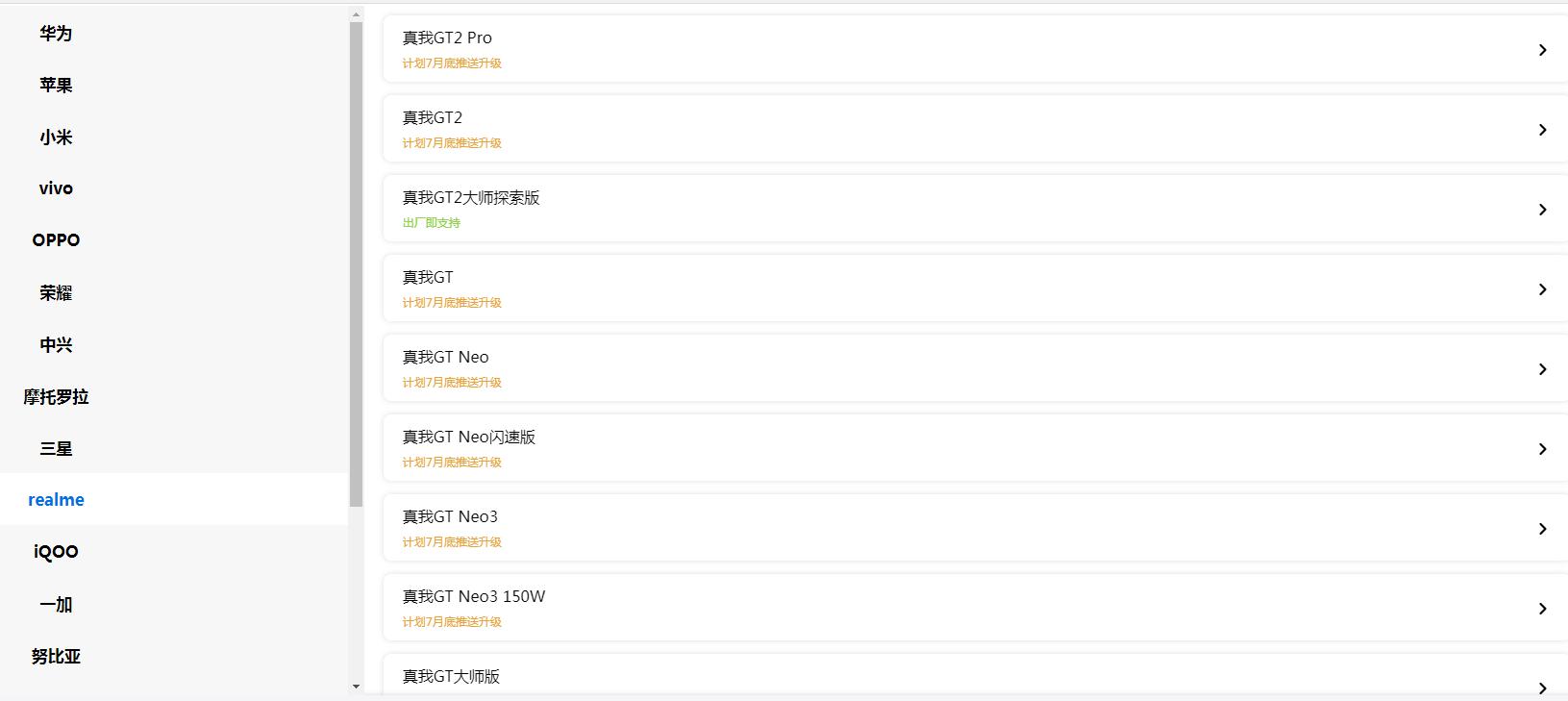
Task: Select vivo from the sidebar
Action: (x=56, y=188)
